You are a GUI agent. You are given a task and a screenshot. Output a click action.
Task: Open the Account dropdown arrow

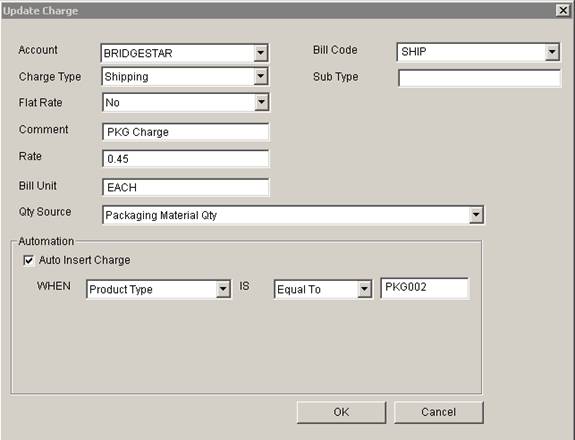click(x=260, y=53)
